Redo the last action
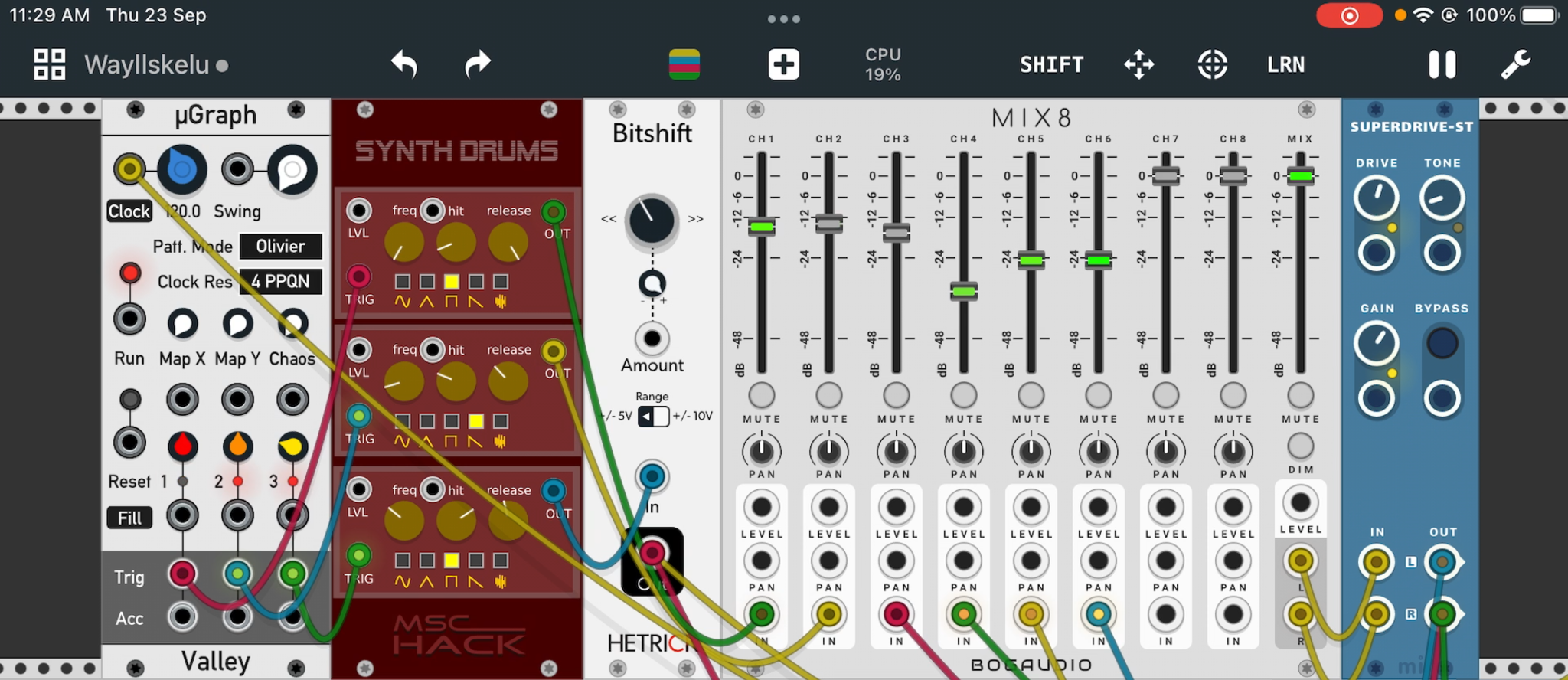 [x=478, y=64]
